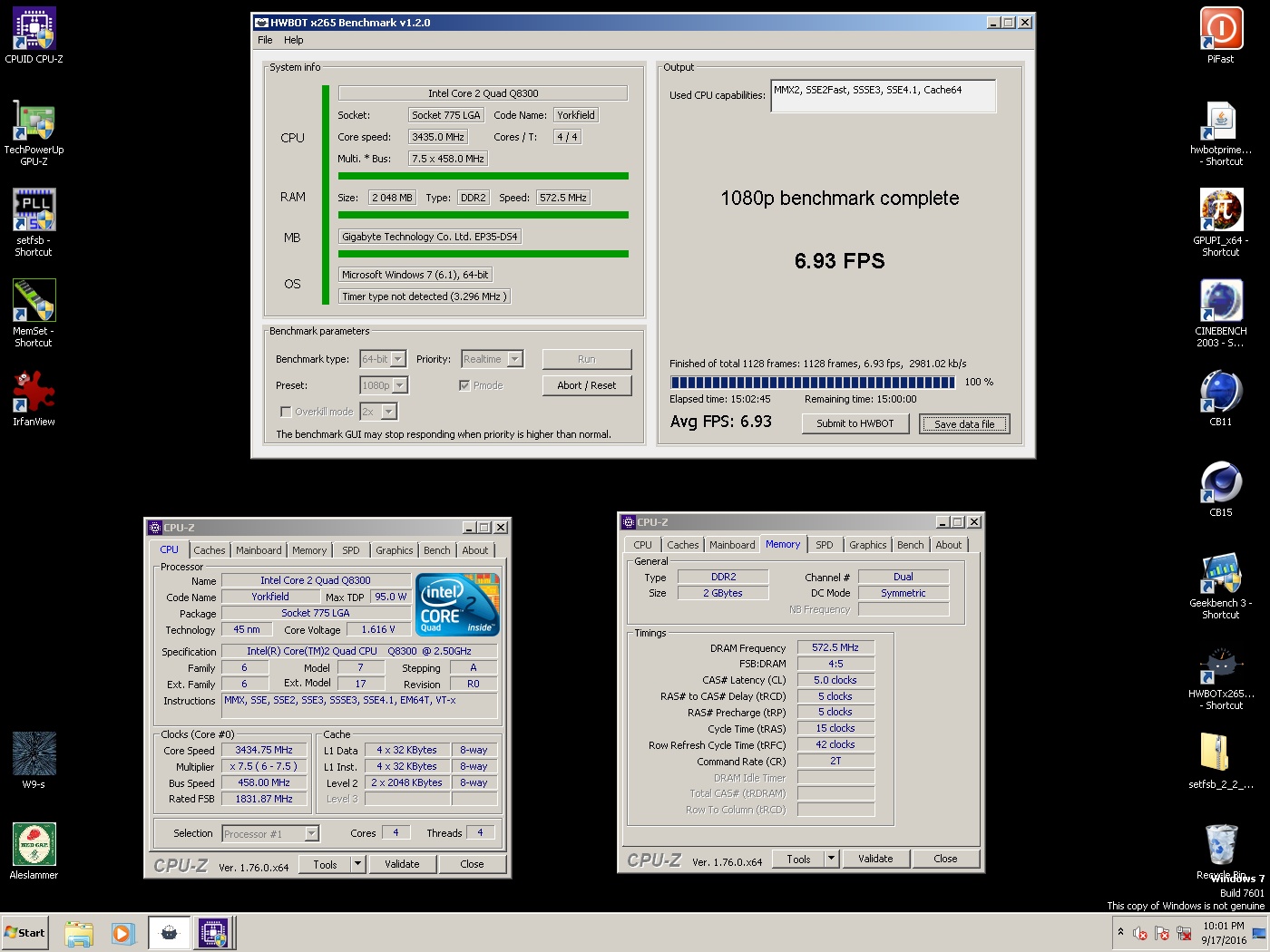
Task: Switch to Caches tab in left CPU-Z
Action: 210,550
